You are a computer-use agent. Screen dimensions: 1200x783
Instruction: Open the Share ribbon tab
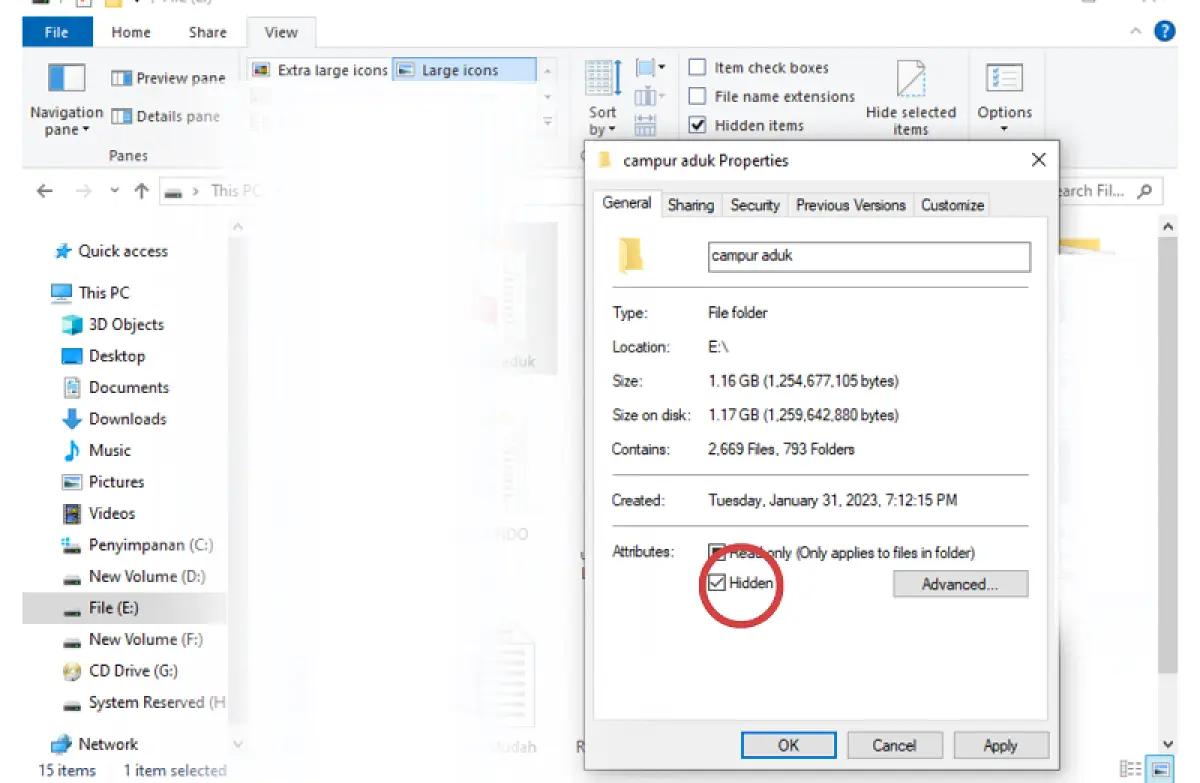[x=206, y=32]
